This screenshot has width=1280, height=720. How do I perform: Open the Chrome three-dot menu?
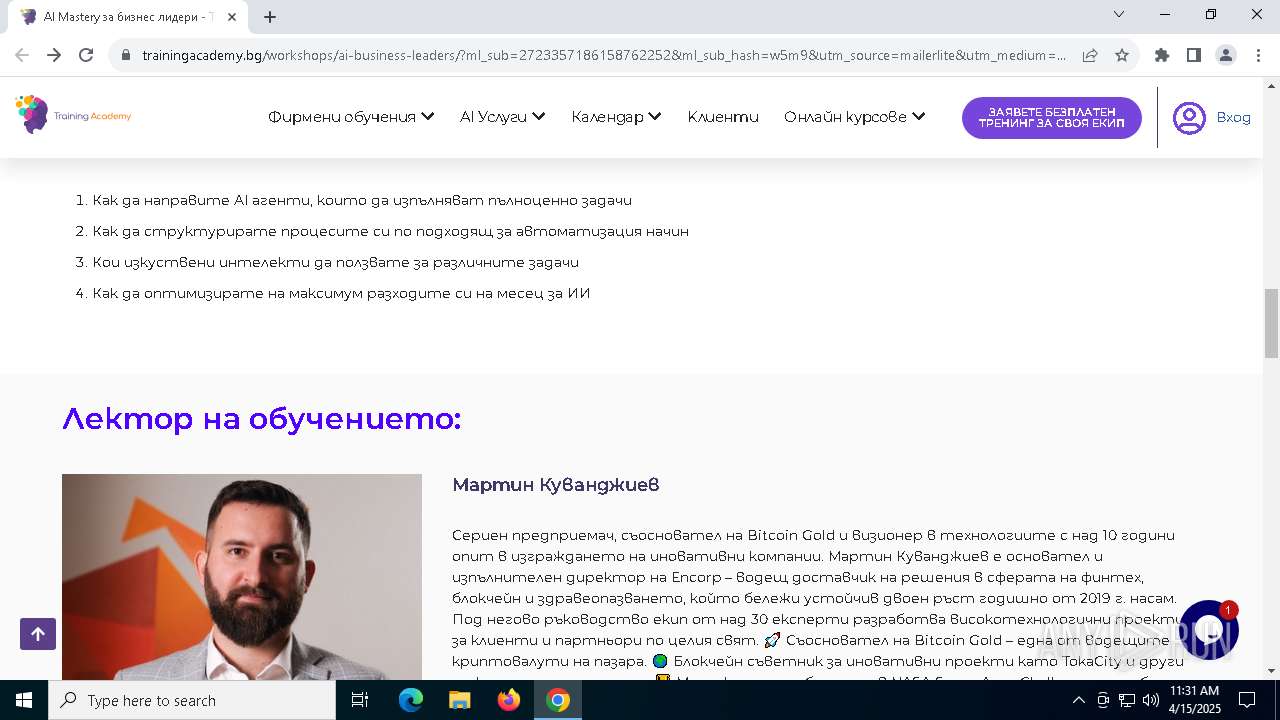pos(1258,56)
